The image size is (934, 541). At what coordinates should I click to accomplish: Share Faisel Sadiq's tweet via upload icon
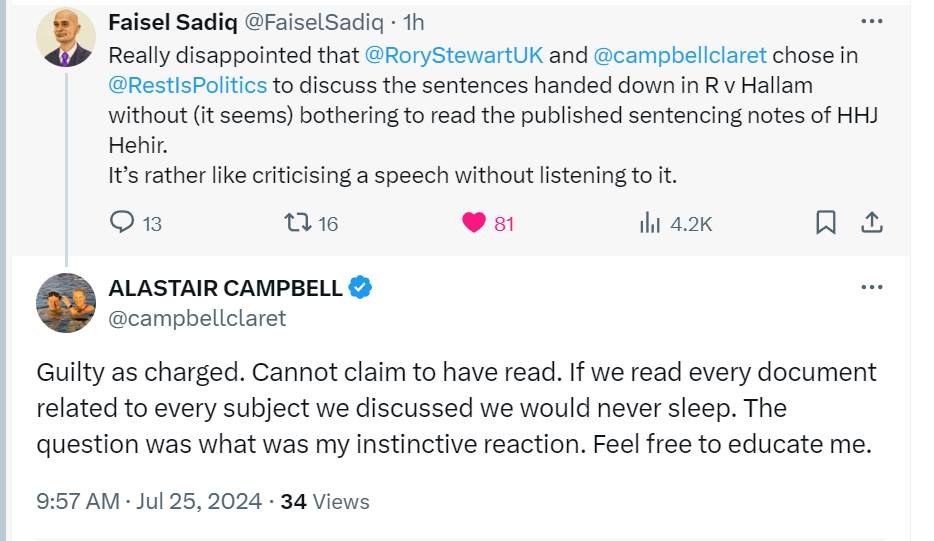[x=871, y=222]
